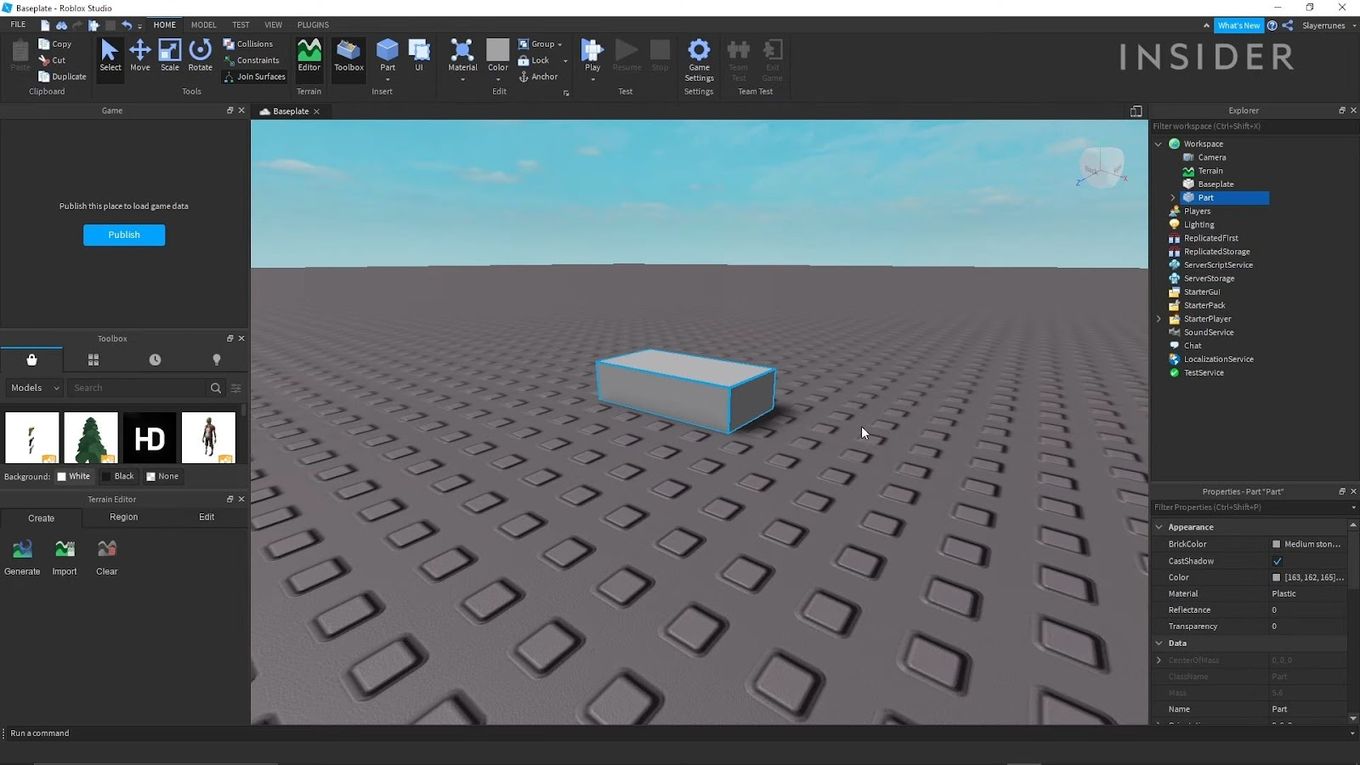The height and width of the screenshot is (765, 1360).
Task: Select Lighting in Explorer tree
Action: pyautogui.click(x=1199, y=225)
